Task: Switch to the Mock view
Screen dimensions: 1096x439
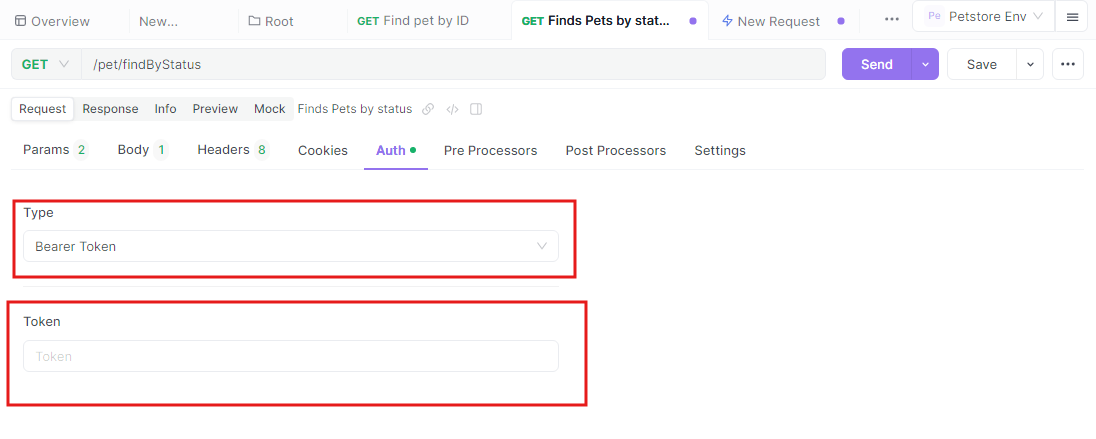Action: pos(269,109)
